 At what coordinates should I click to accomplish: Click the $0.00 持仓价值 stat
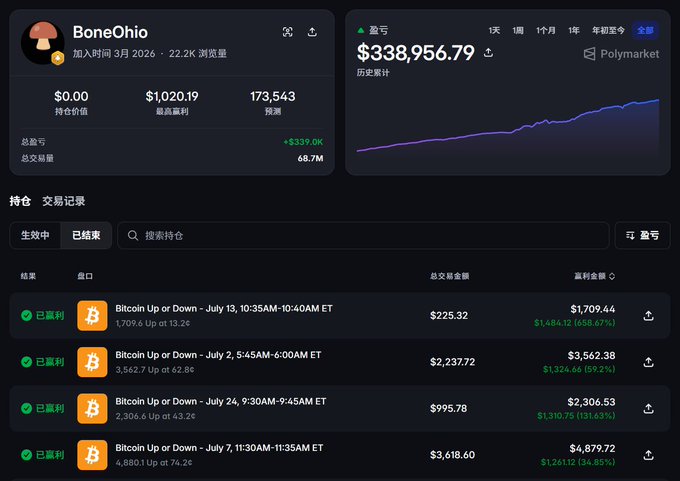pyautogui.click(x=71, y=102)
